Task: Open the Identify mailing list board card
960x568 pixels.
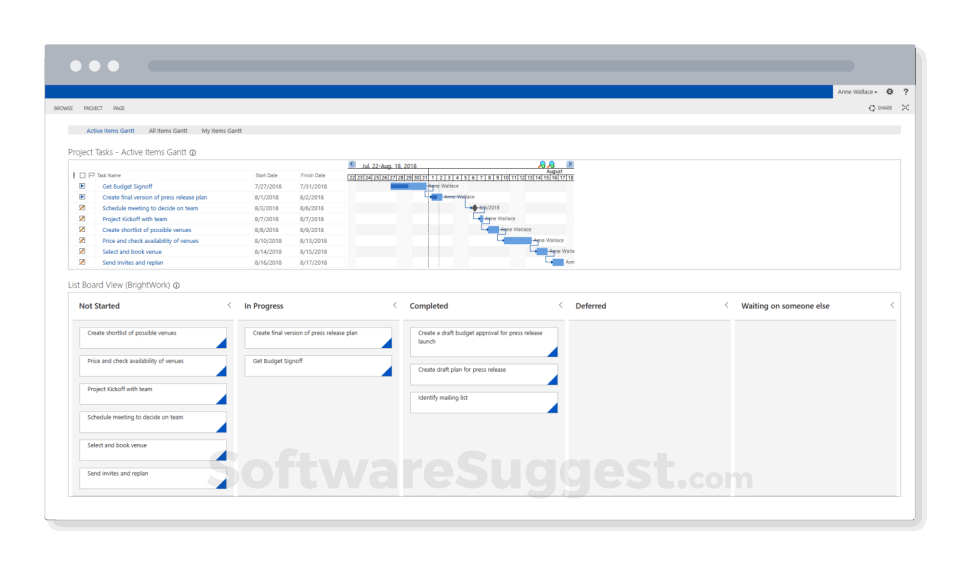Action: [x=484, y=403]
